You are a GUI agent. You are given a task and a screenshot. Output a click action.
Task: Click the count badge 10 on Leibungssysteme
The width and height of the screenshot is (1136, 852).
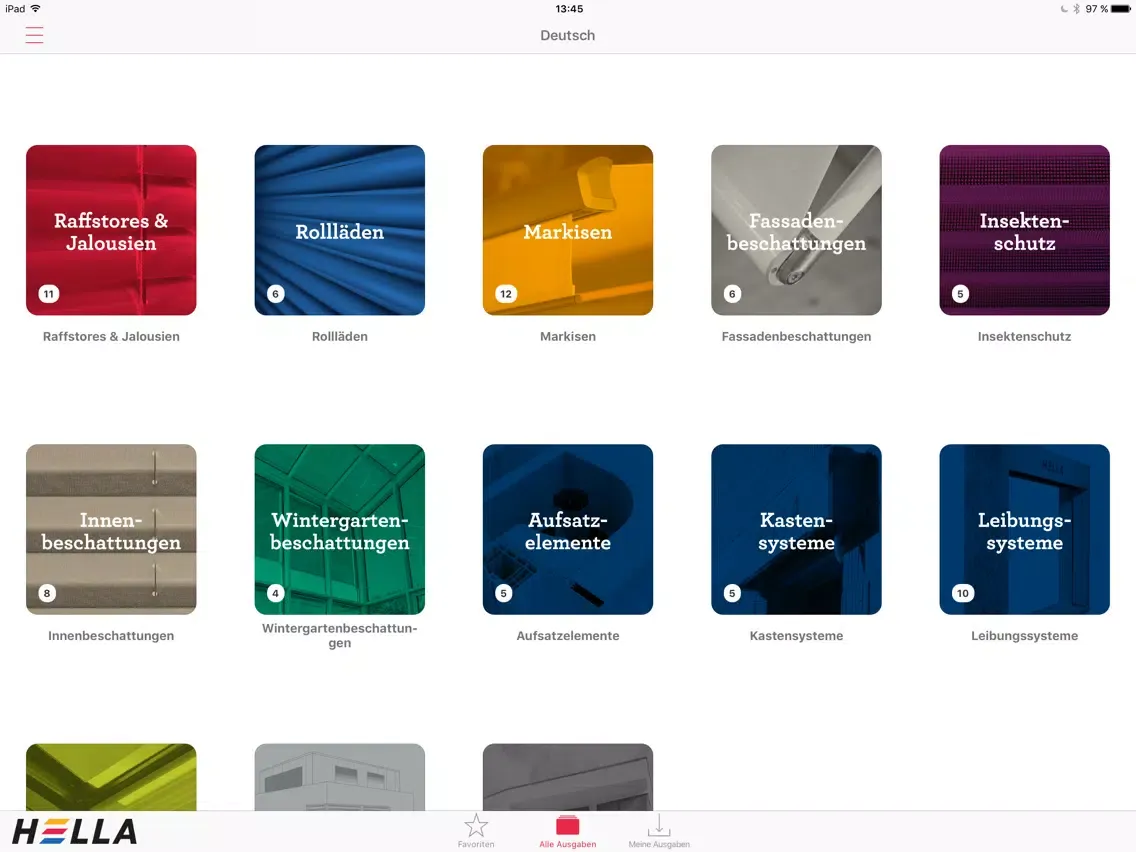point(963,593)
